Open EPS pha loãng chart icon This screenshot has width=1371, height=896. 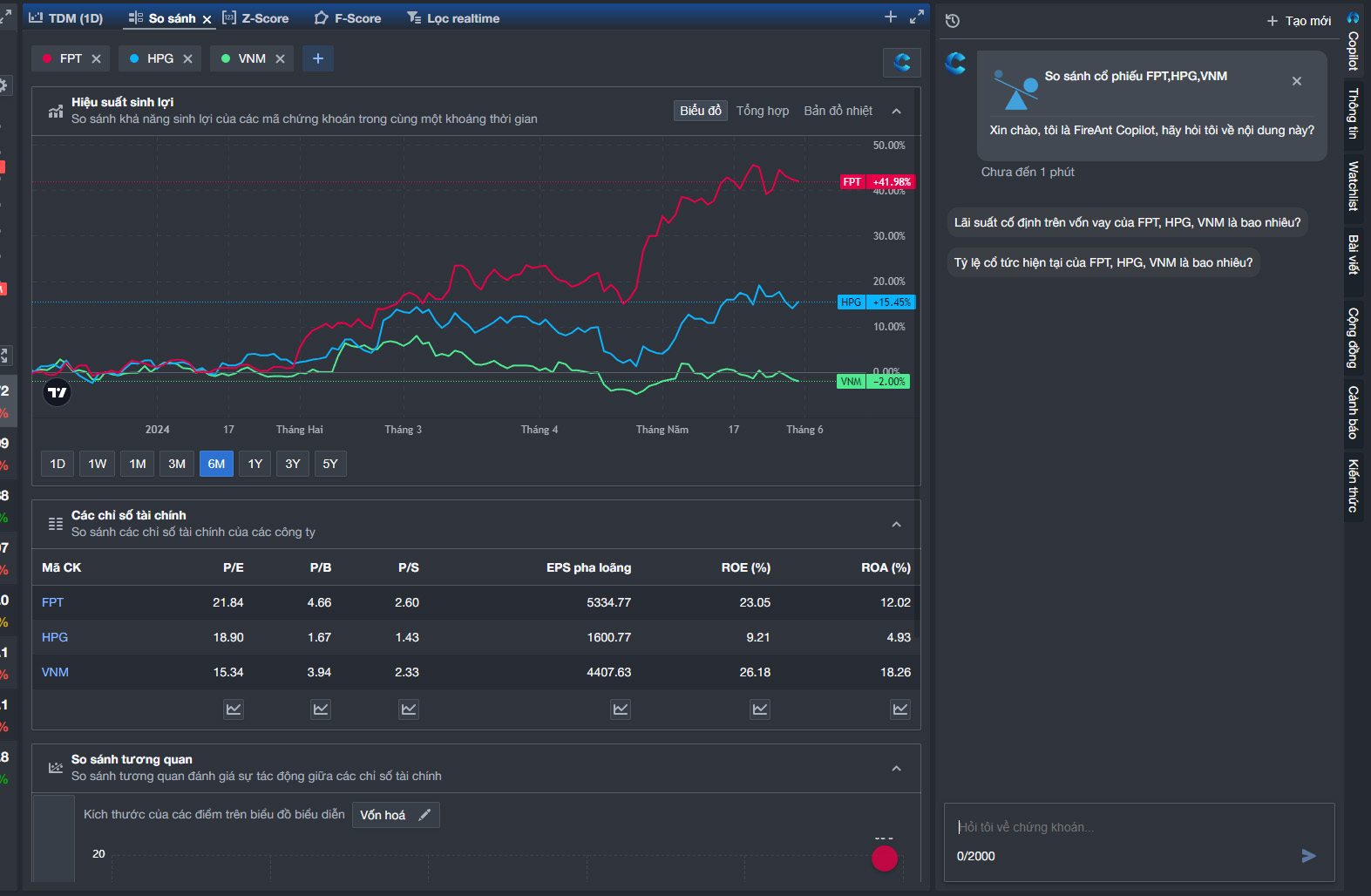[x=621, y=709]
